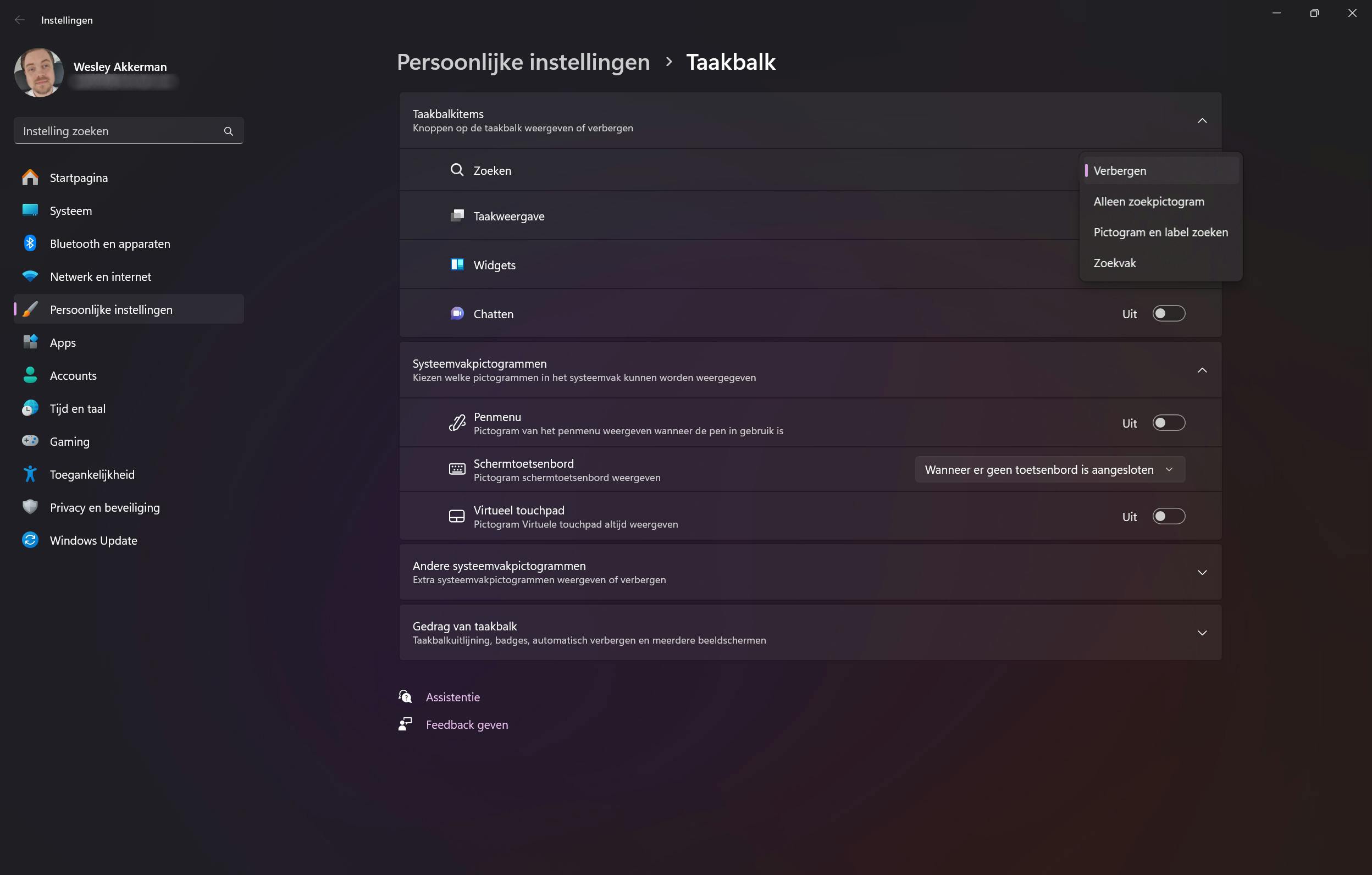1372x875 pixels.
Task: Enable the Penmenu toggle
Action: pos(1168,423)
